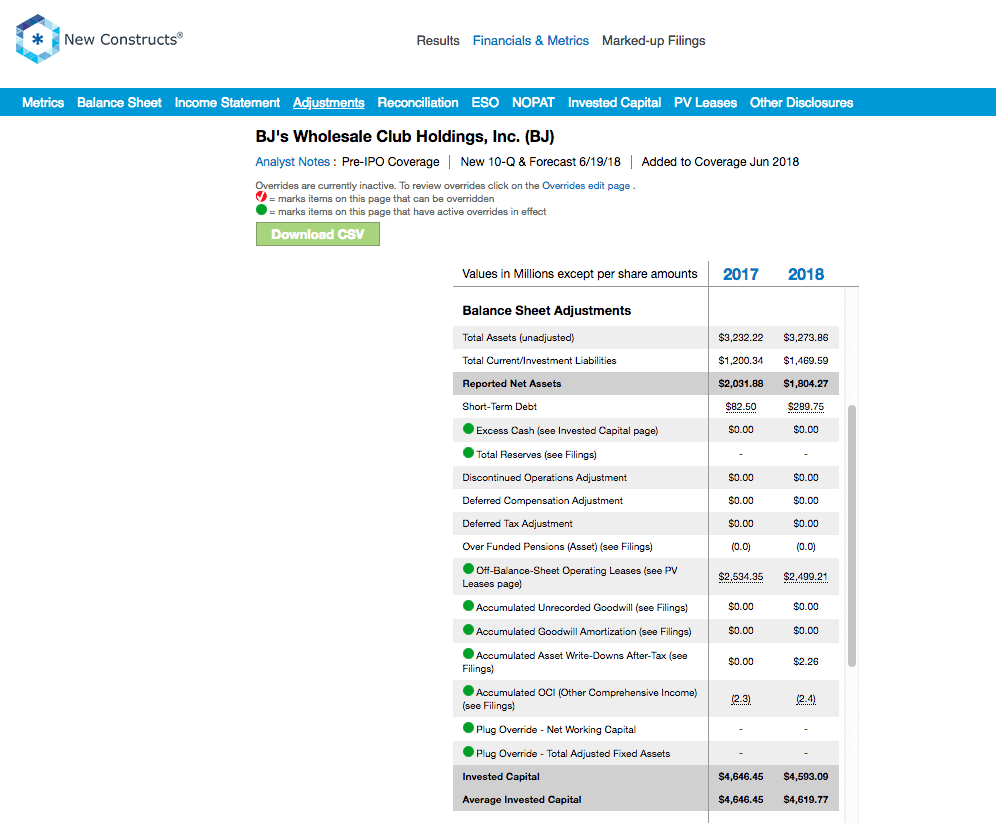Click green dot beside Off-Balance-Sheet Operating Leases

pyautogui.click(x=469, y=568)
